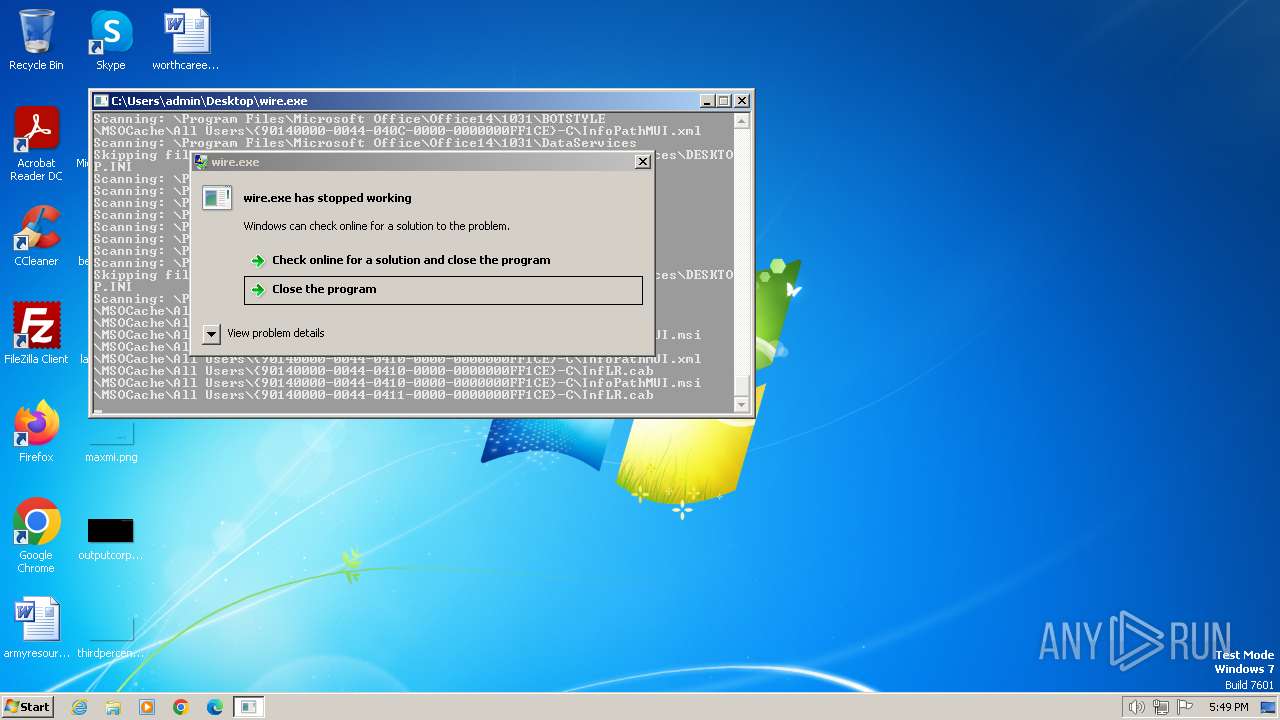Click Check online for a solution option
This screenshot has width=1280, height=720.
tap(443, 260)
